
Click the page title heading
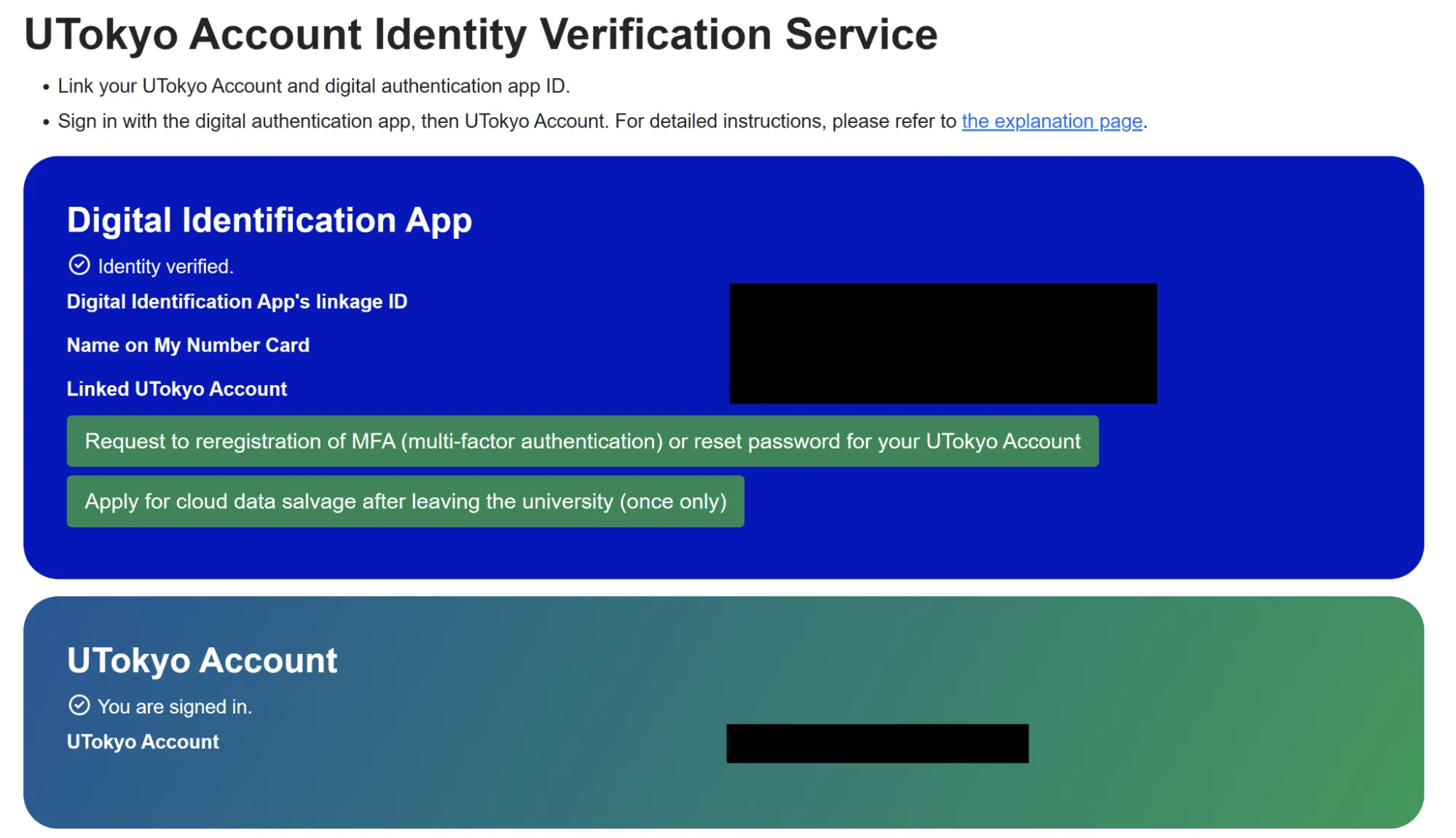click(x=481, y=34)
